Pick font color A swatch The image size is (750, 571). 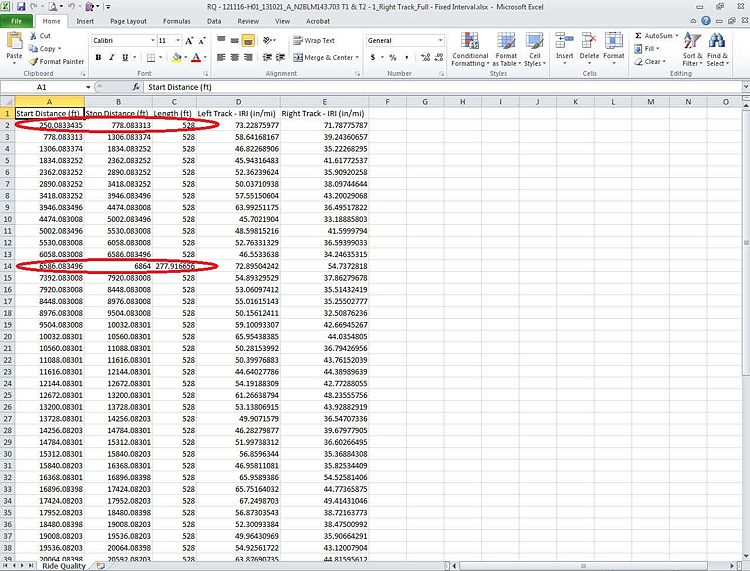coord(196,57)
